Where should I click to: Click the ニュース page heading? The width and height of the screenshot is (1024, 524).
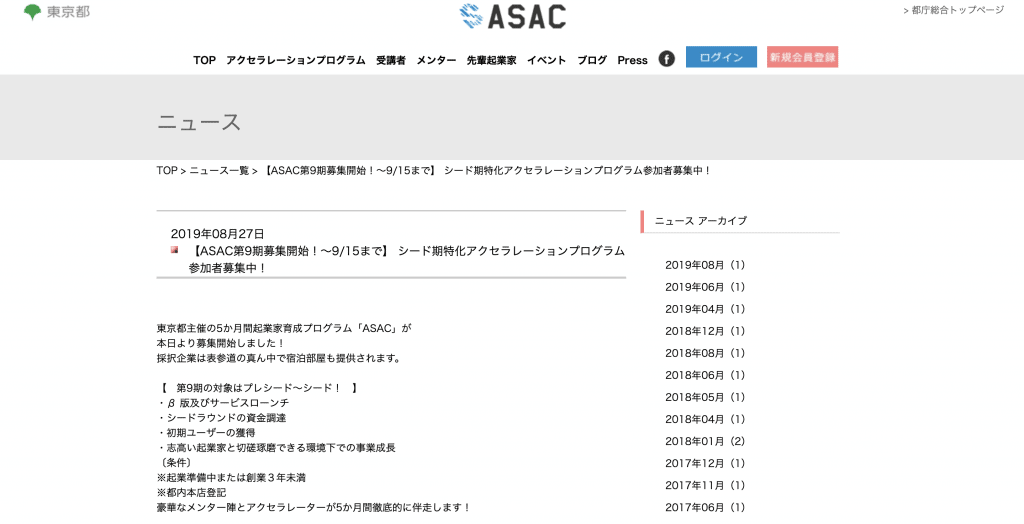199,122
